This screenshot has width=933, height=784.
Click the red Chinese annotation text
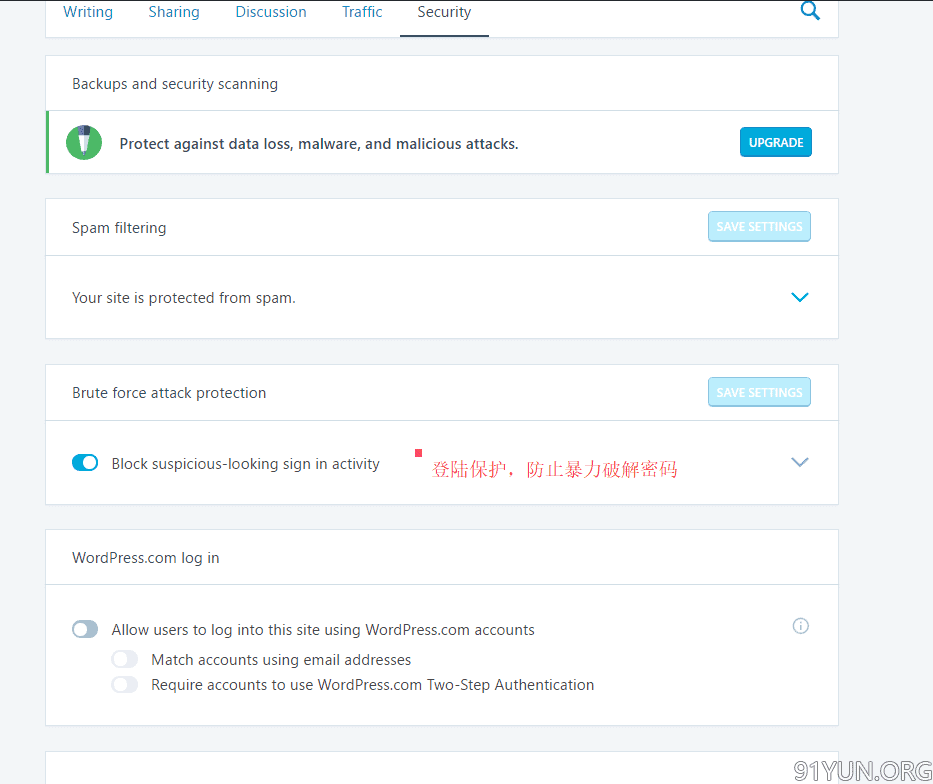point(554,469)
